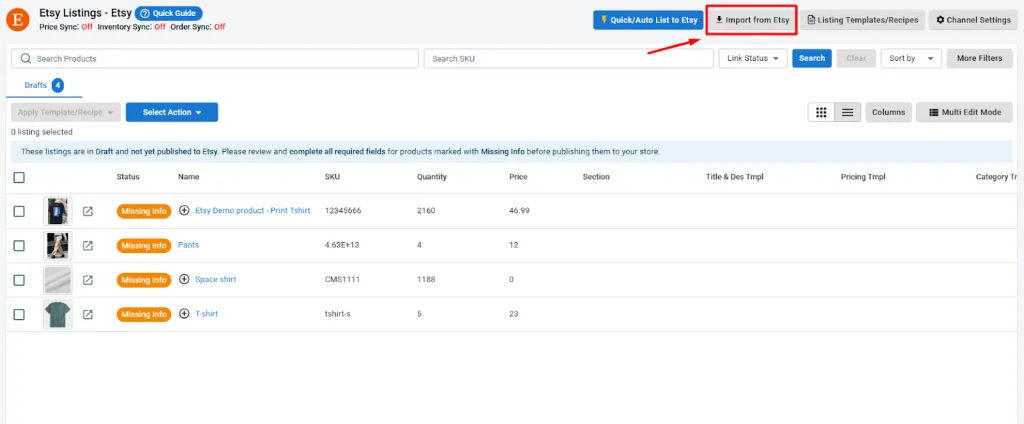This screenshot has width=1024, height=424.
Task: Open external link for Space shirt row
Action: click(x=88, y=280)
